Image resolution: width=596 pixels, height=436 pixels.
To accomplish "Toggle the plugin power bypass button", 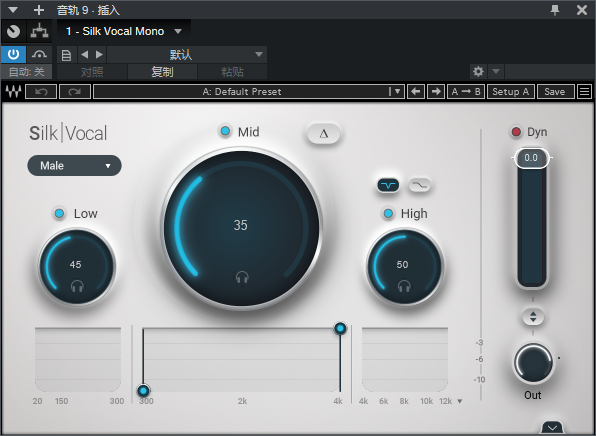I will pos(13,55).
